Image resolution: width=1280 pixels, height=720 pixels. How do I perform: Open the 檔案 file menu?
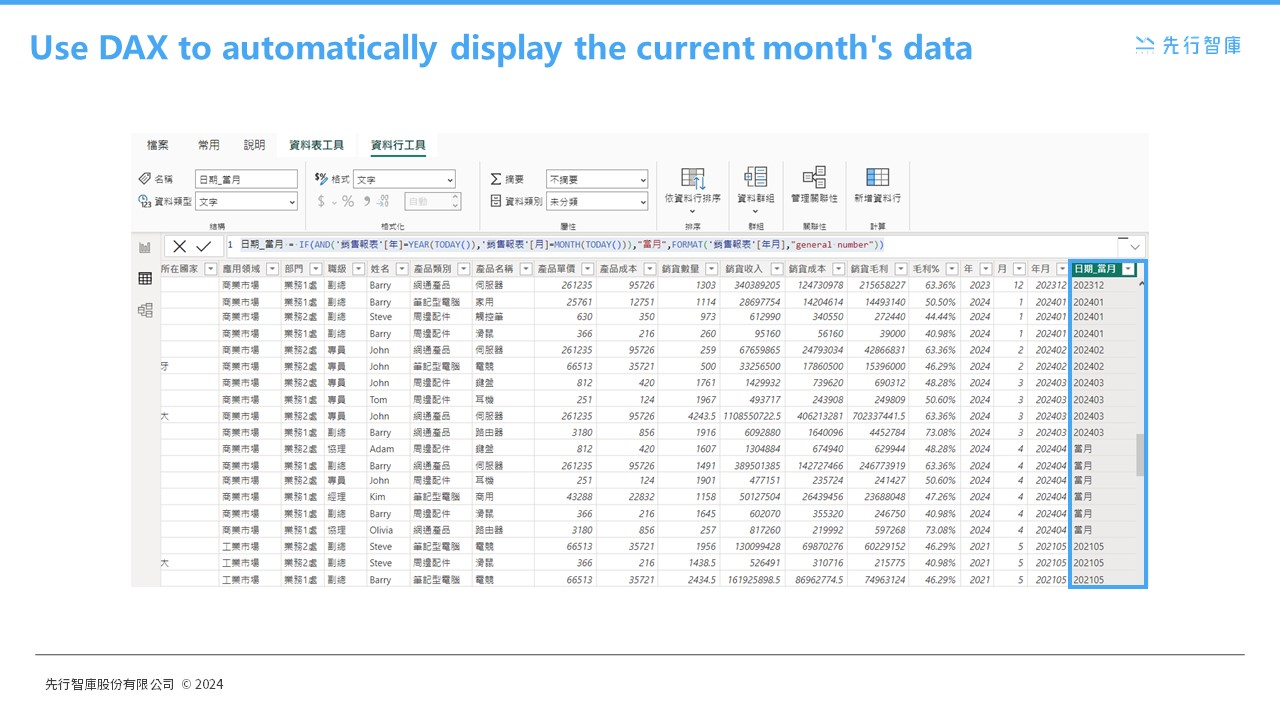[x=158, y=145]
